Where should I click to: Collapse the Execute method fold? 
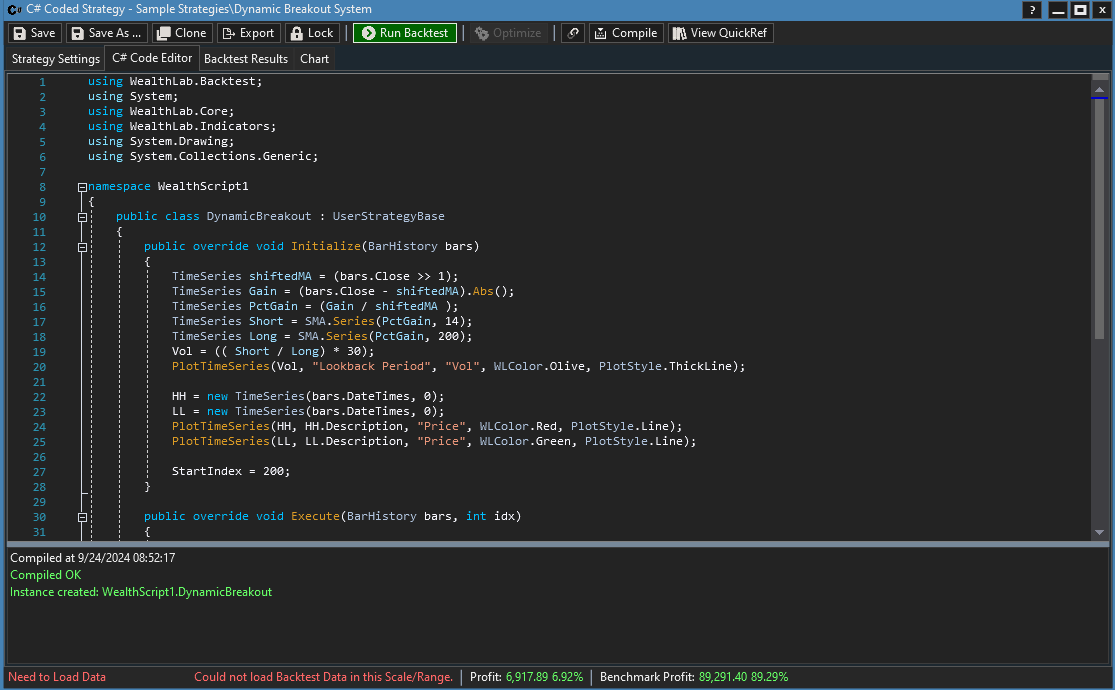pyautogui.click(x=82, y=517)
